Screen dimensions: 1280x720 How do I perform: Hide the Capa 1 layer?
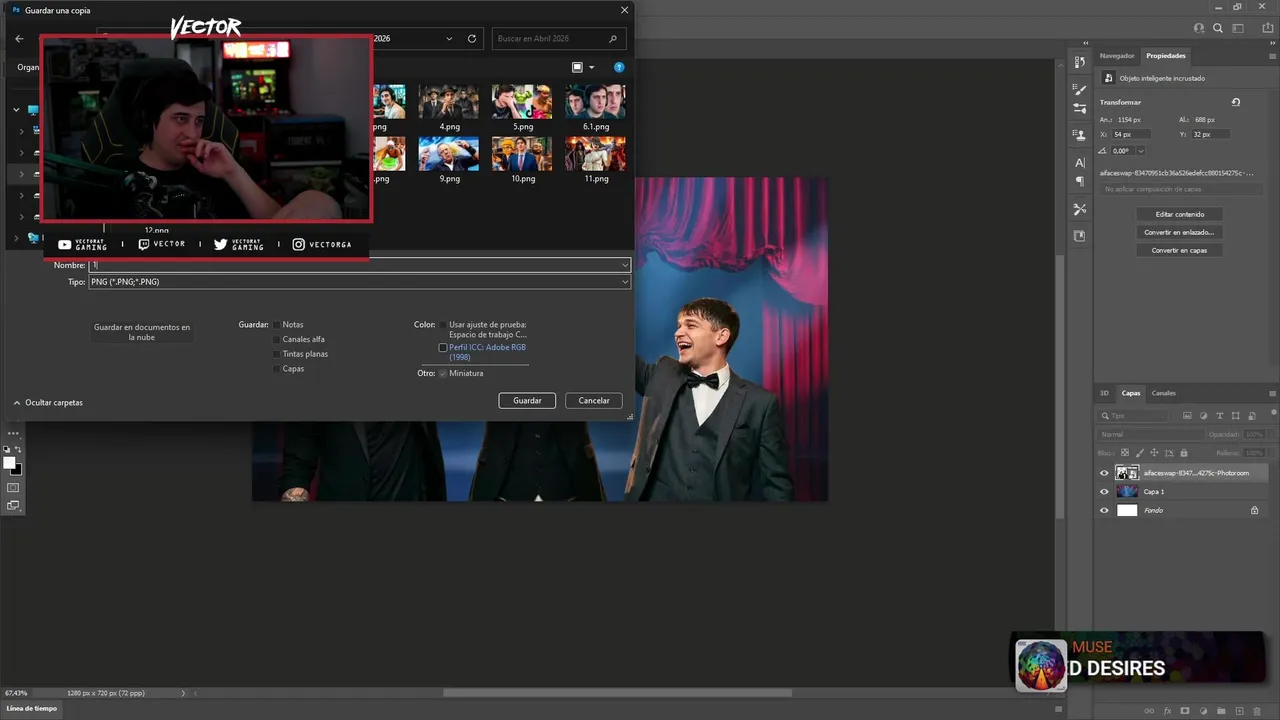(x=1104, y=492)
